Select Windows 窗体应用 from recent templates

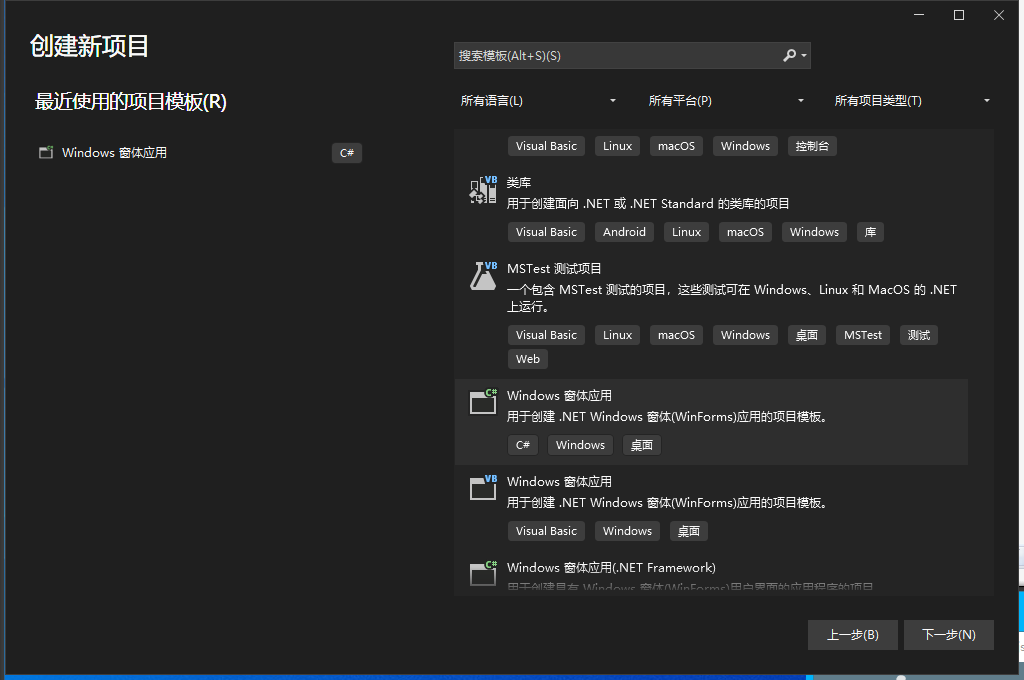pyautogui.click(x=113, y=152)
